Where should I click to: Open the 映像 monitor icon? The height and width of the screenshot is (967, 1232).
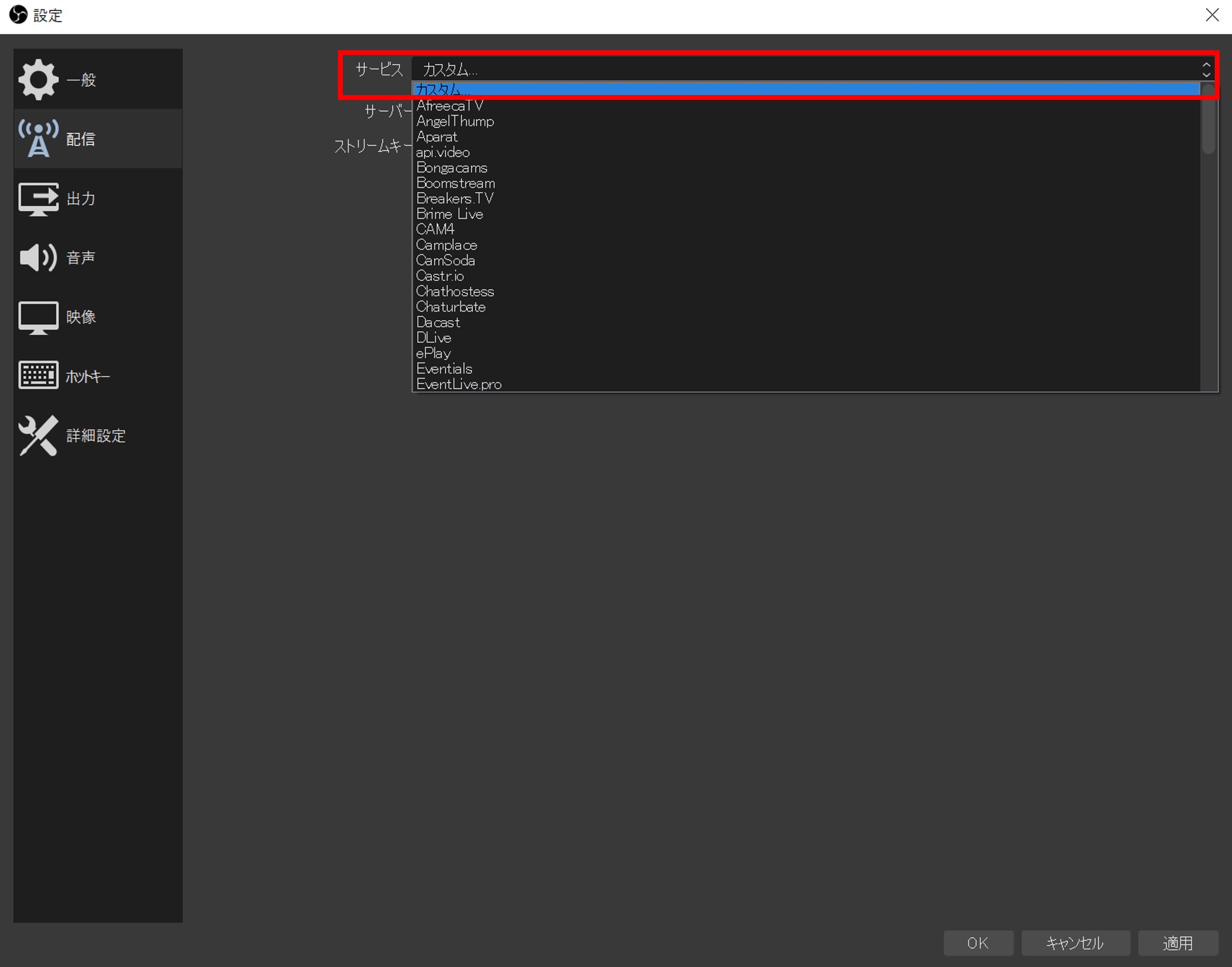[38, 317]
